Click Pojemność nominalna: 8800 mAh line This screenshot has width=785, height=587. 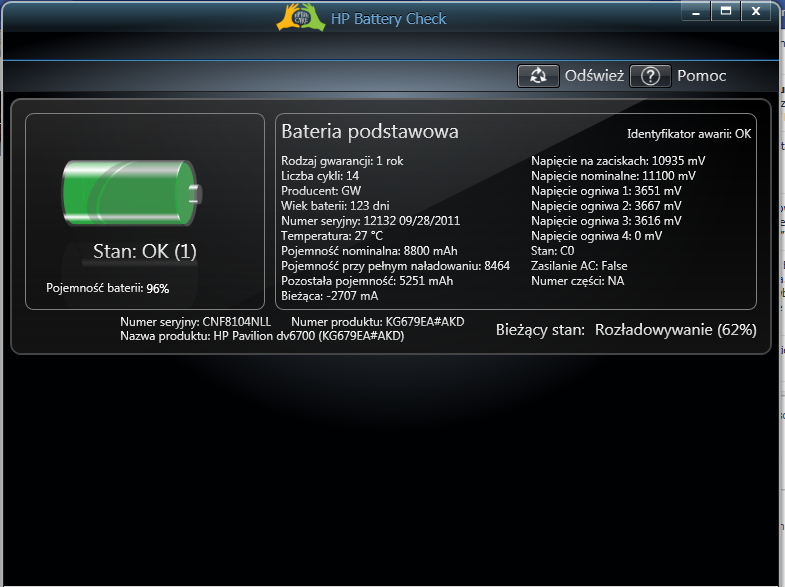click(x=369, y=251)
